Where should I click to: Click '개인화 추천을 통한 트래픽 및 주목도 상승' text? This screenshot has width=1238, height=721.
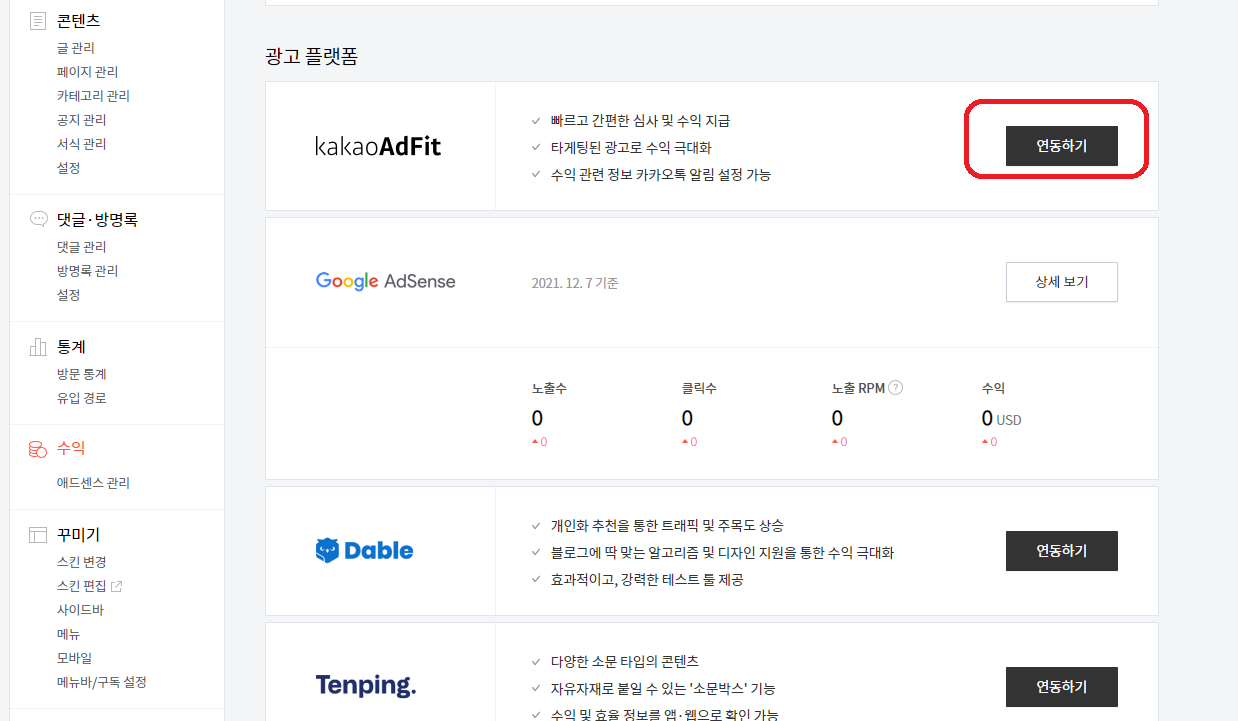coord(667,525)
